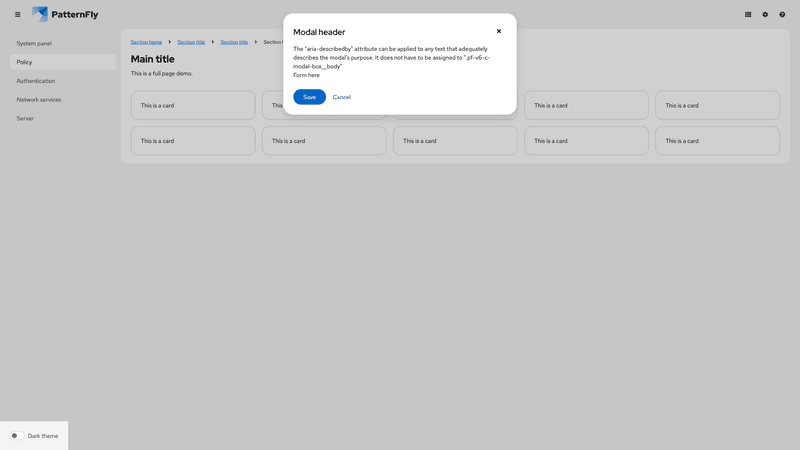
Task: Open the settings gear icon
Action: coord(765,15)
